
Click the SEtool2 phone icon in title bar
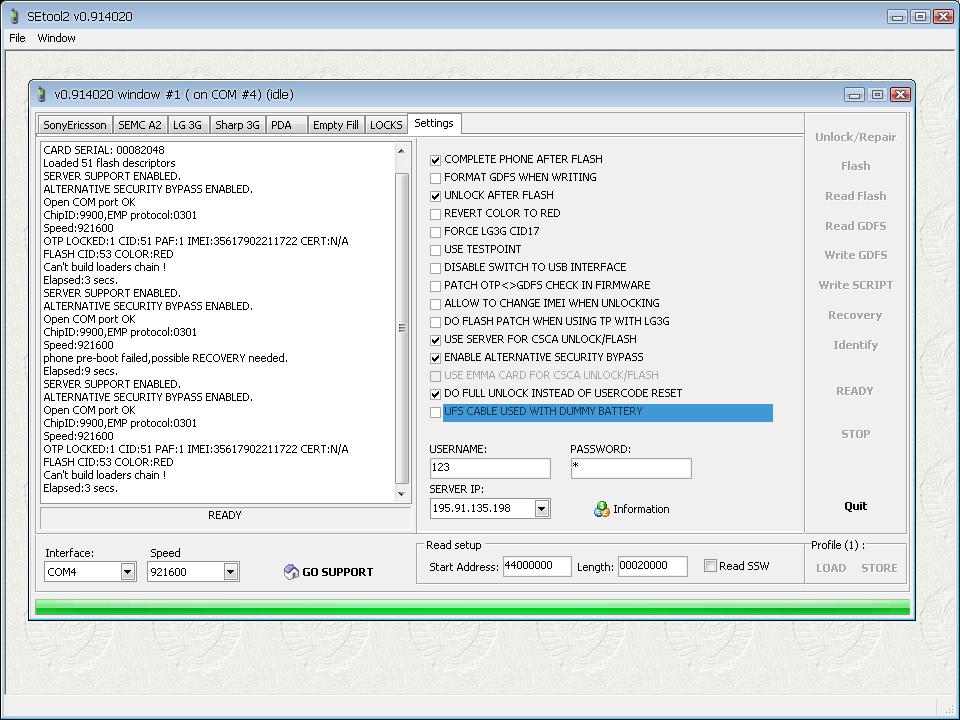(x=15, y=16)
